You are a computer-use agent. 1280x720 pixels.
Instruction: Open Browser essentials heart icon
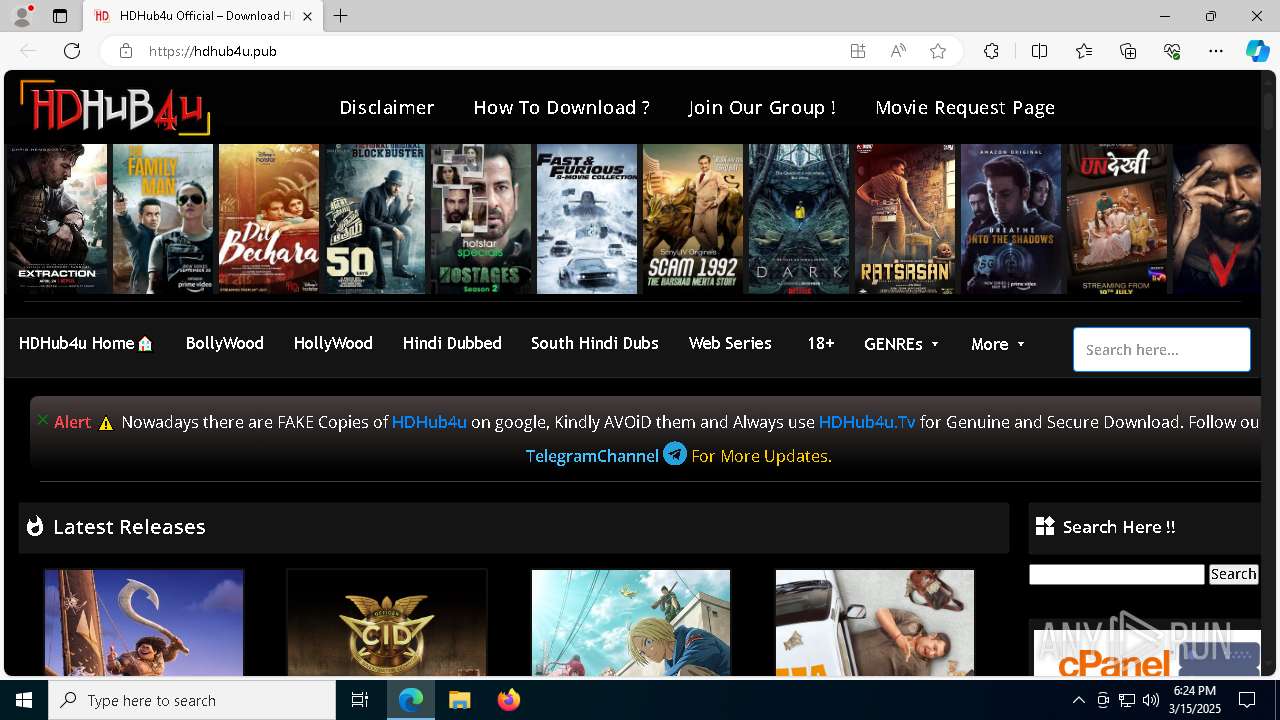pyautogui.click(x=1172, y=51)
